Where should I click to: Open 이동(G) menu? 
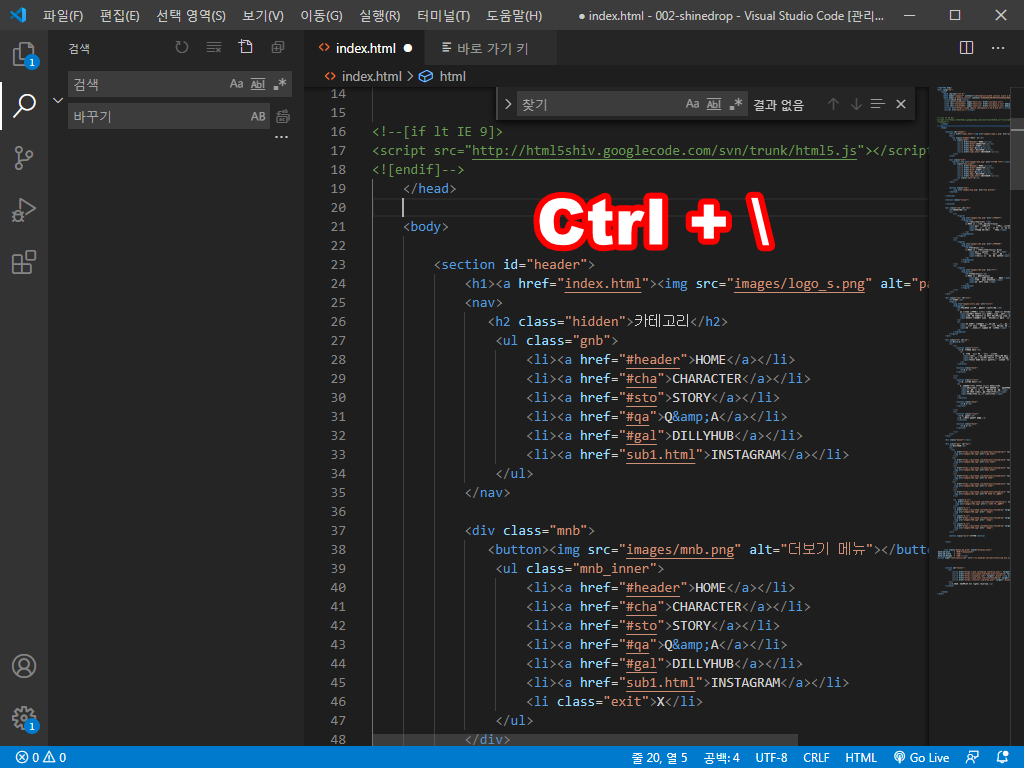[321, 16]
